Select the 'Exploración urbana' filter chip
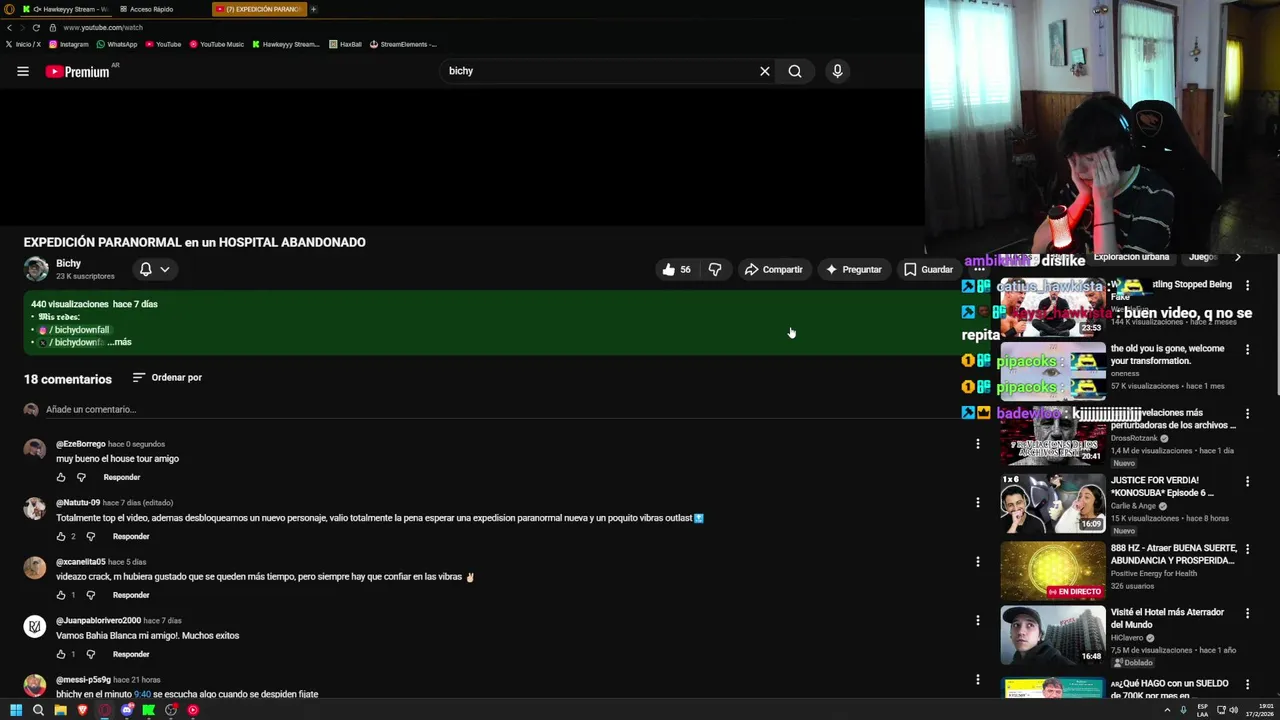This screenshot has width=1280, height=720. click(1131, 257)
